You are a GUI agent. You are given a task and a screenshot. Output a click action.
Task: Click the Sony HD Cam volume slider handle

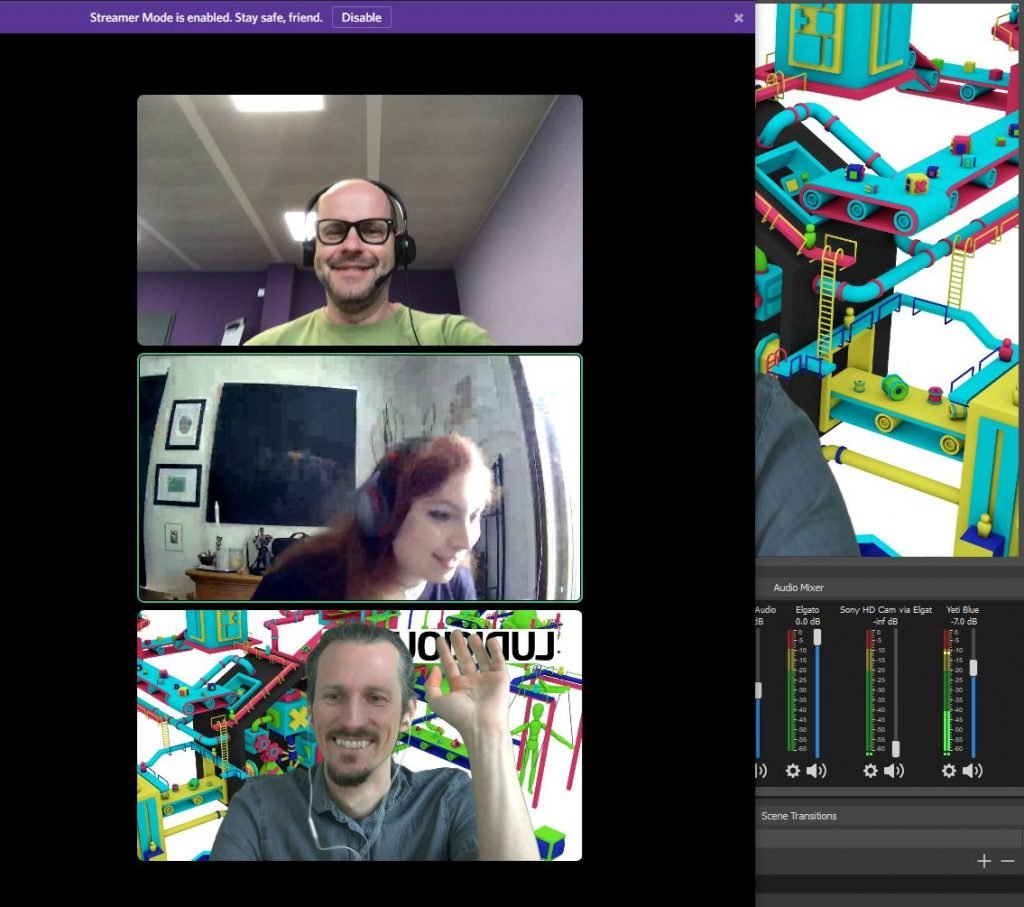895,748
